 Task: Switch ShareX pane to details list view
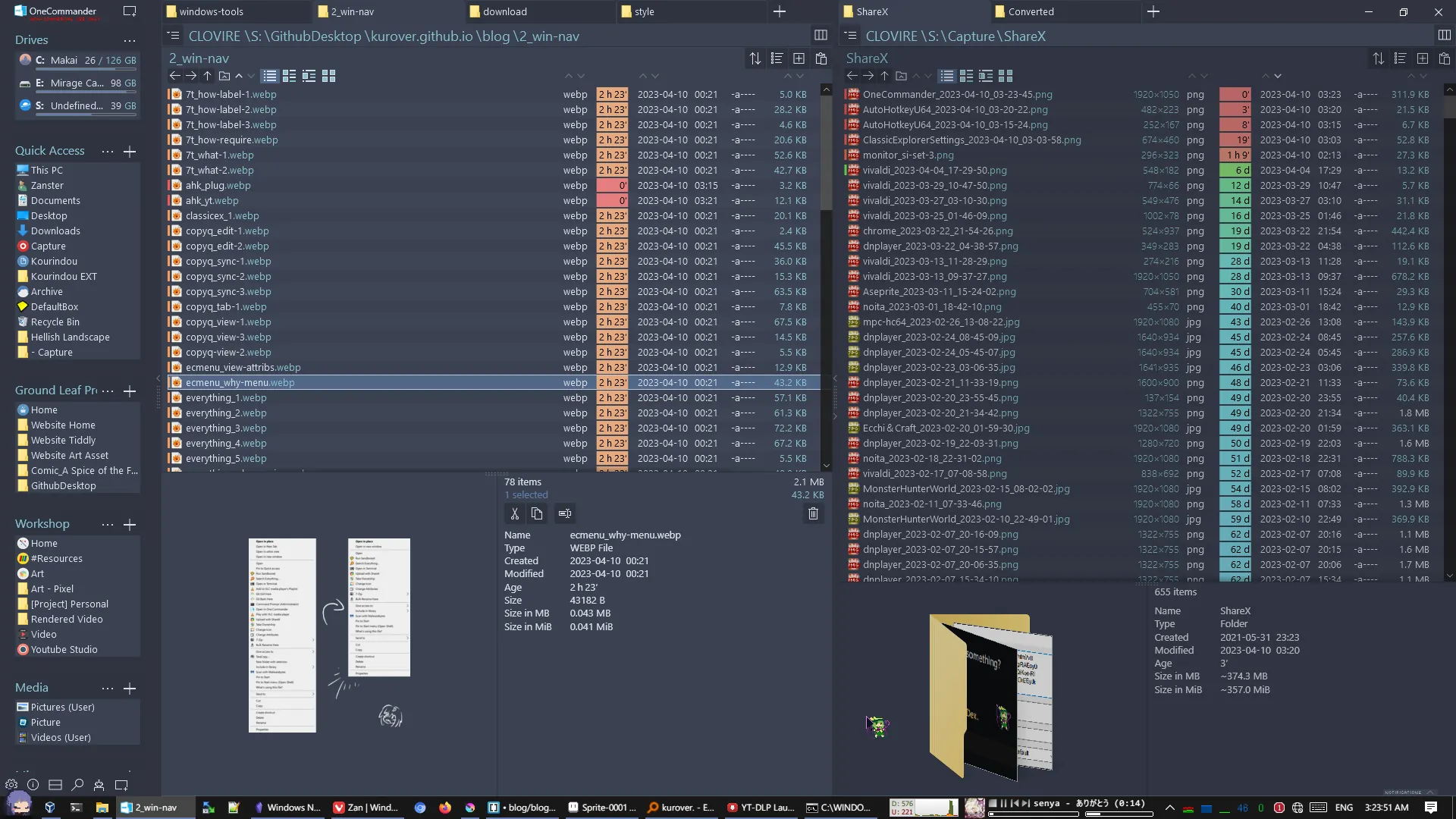946,76
